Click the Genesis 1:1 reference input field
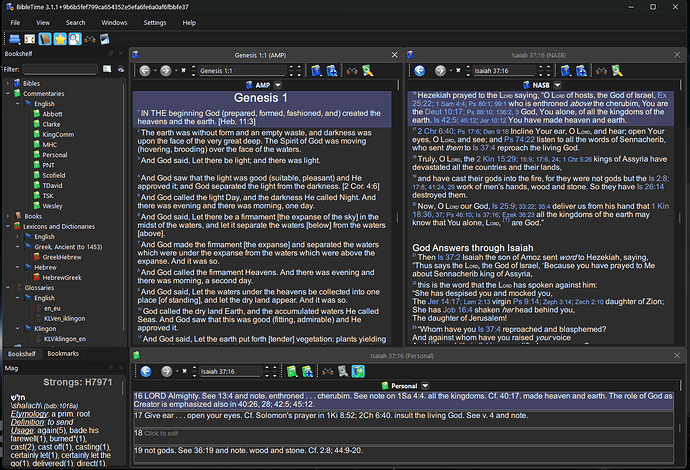 coord(242,70)
